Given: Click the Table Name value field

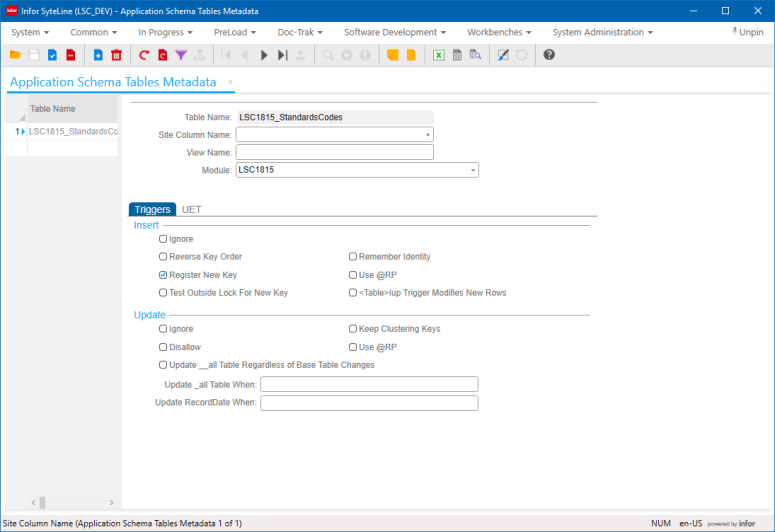Looking at the screenshot, I should tap(335, 117).
